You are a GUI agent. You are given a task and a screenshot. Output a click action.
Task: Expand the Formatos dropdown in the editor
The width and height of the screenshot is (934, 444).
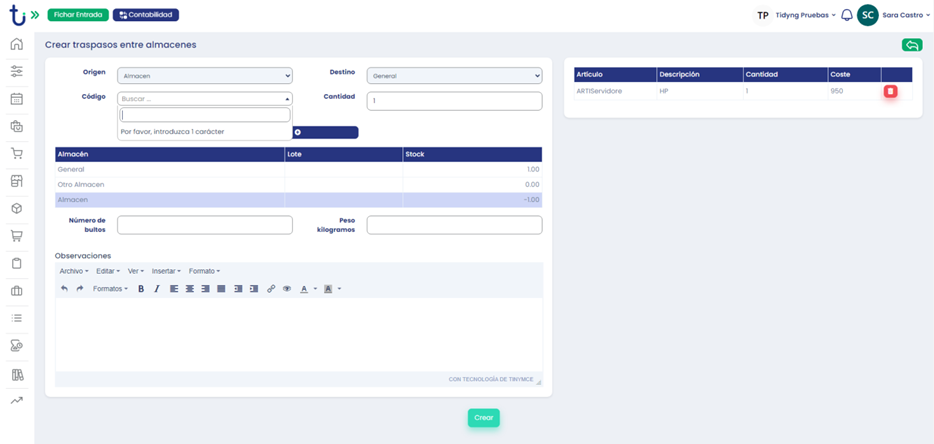[110, 289]
